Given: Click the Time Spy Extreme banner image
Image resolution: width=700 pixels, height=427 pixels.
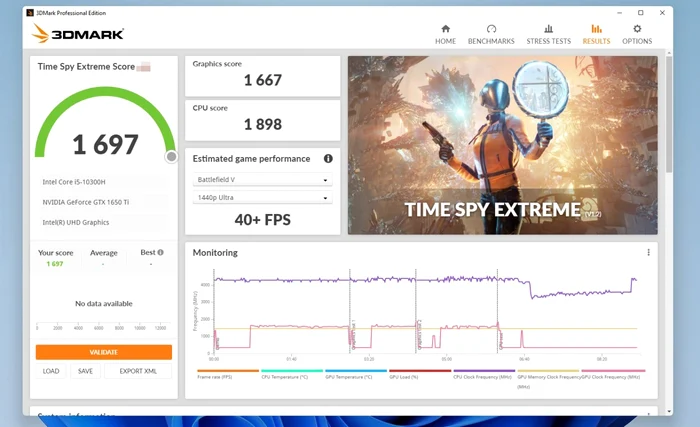Looking at the screenshot, I should (x=503, y=145).
